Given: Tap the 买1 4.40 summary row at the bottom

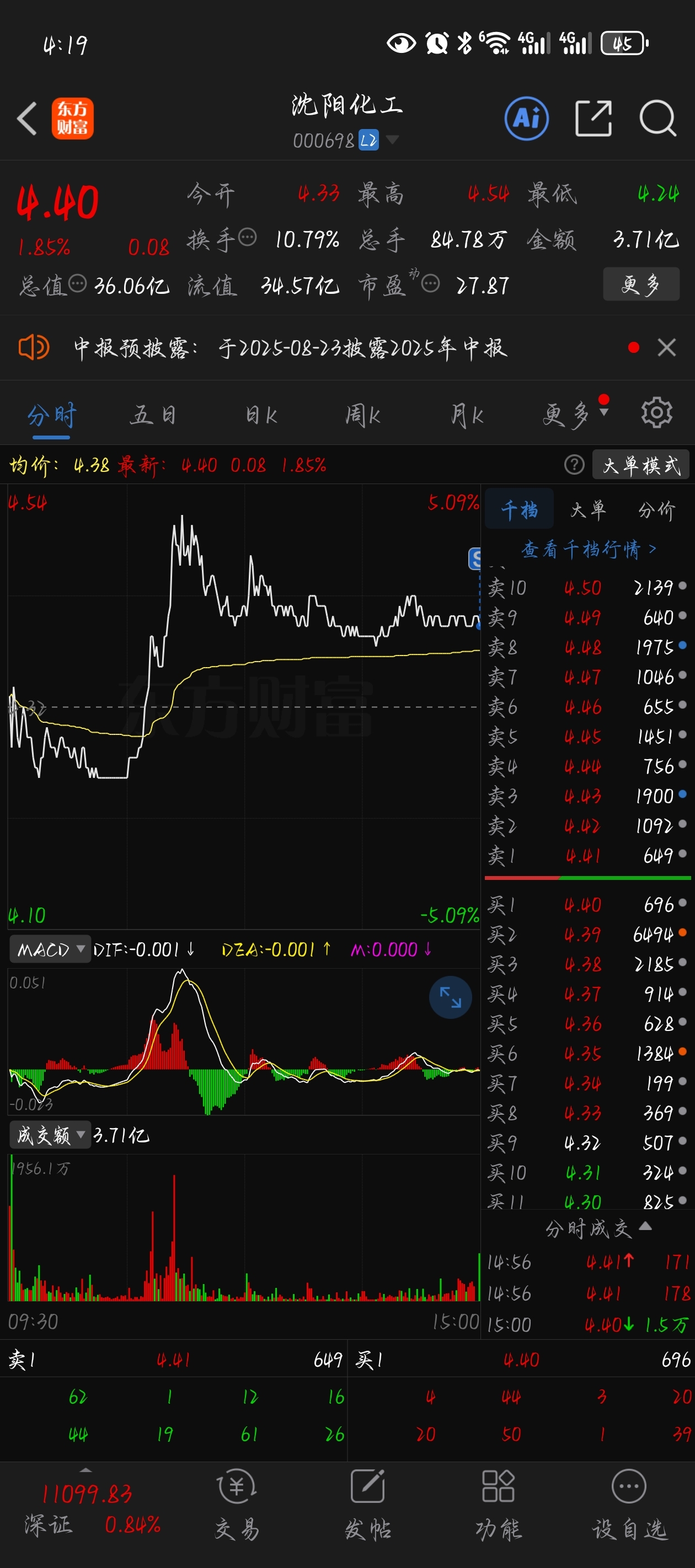Looking at the screenshot, I should [x=522, y=1360].
